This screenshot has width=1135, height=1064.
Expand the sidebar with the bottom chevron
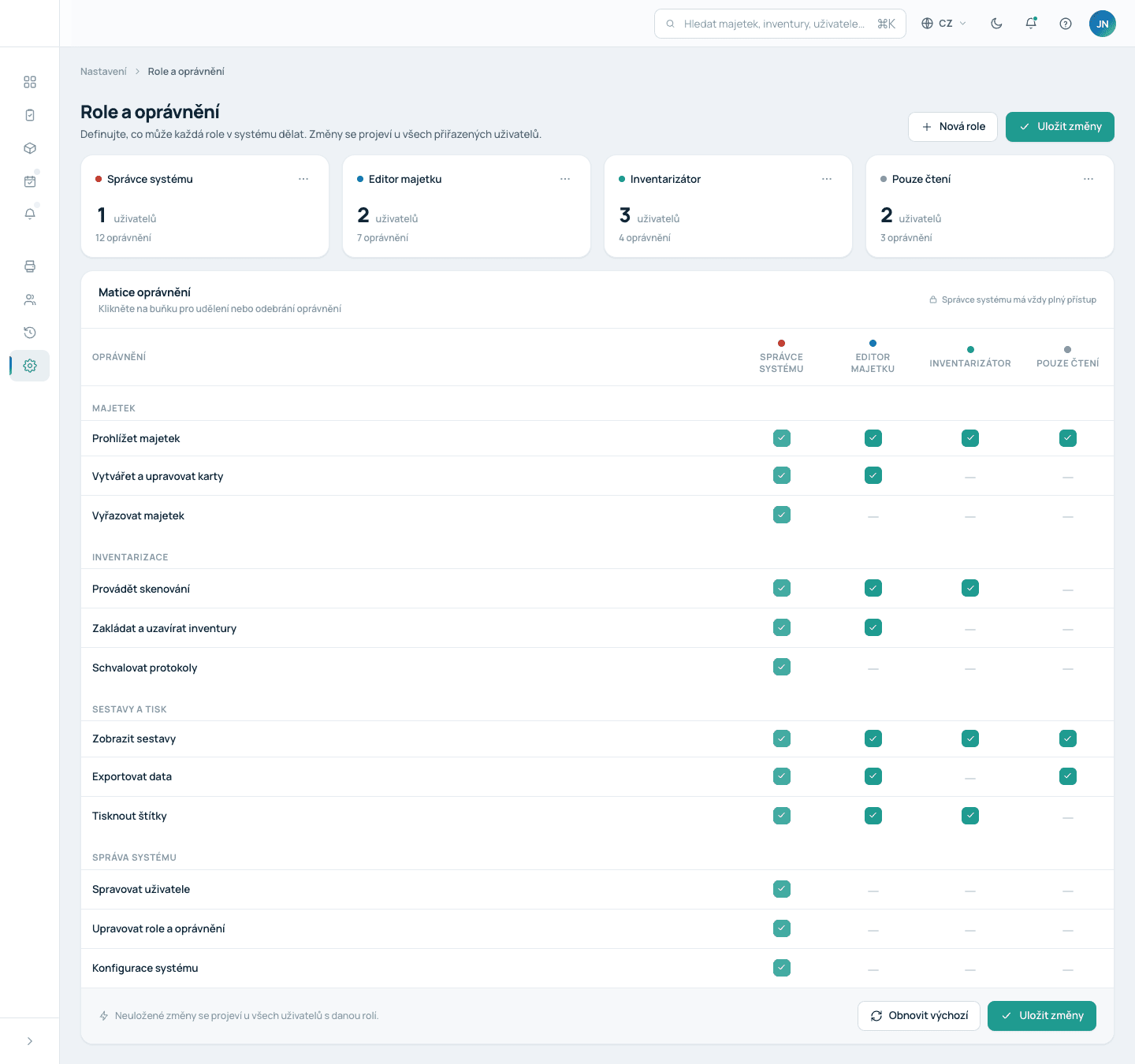pos(30,1041)
